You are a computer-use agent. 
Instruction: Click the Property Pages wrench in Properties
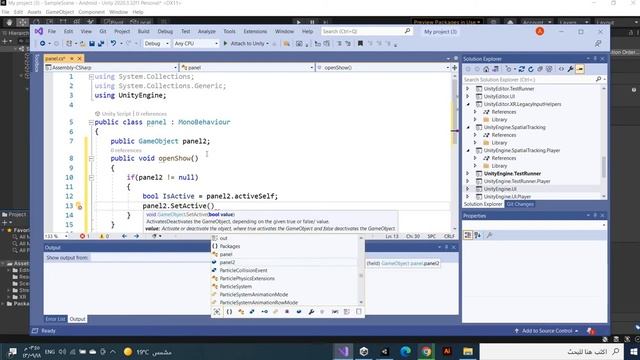(x=489, y=235)
